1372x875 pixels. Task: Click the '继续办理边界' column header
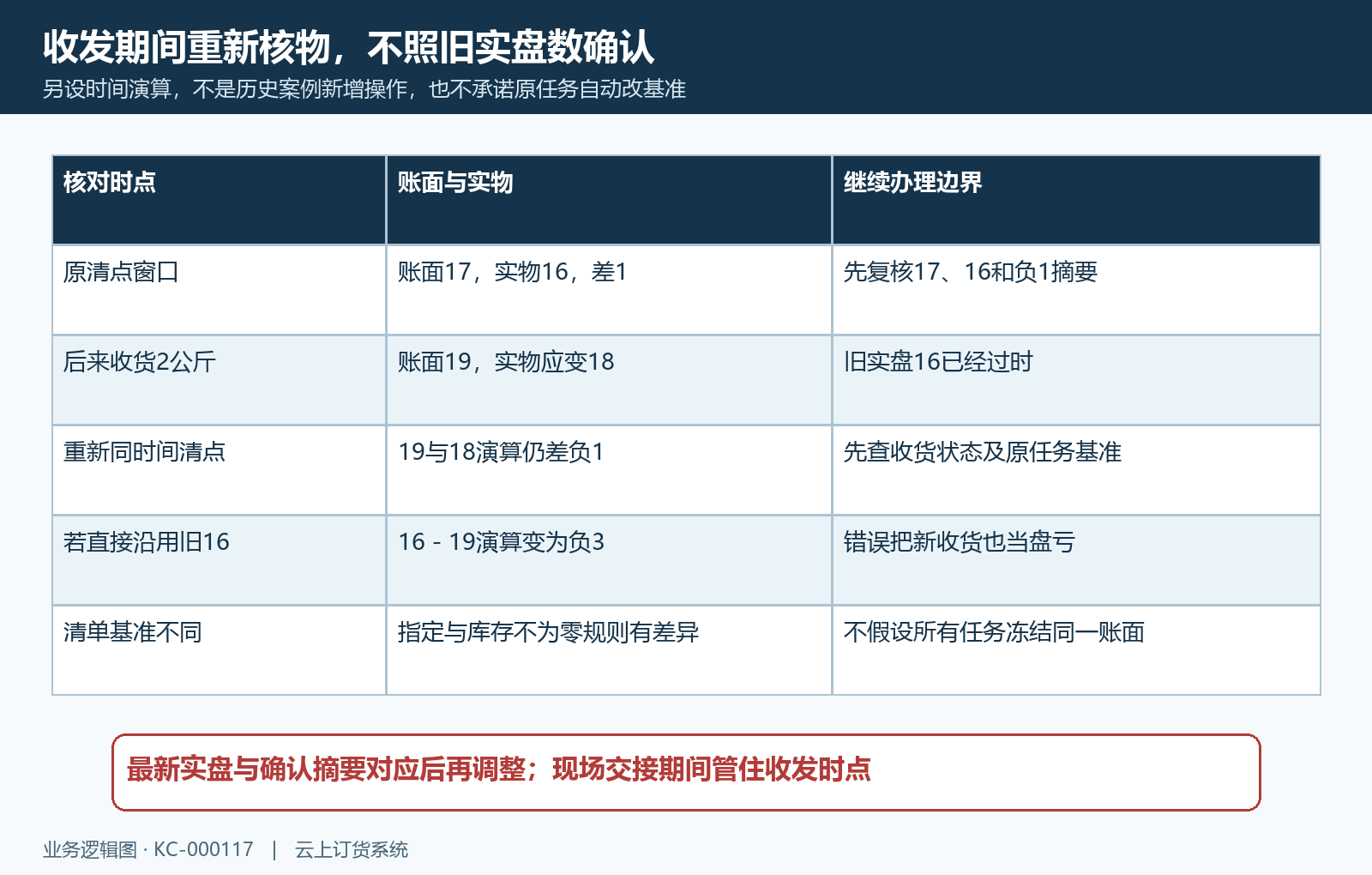coord(1076,200)
